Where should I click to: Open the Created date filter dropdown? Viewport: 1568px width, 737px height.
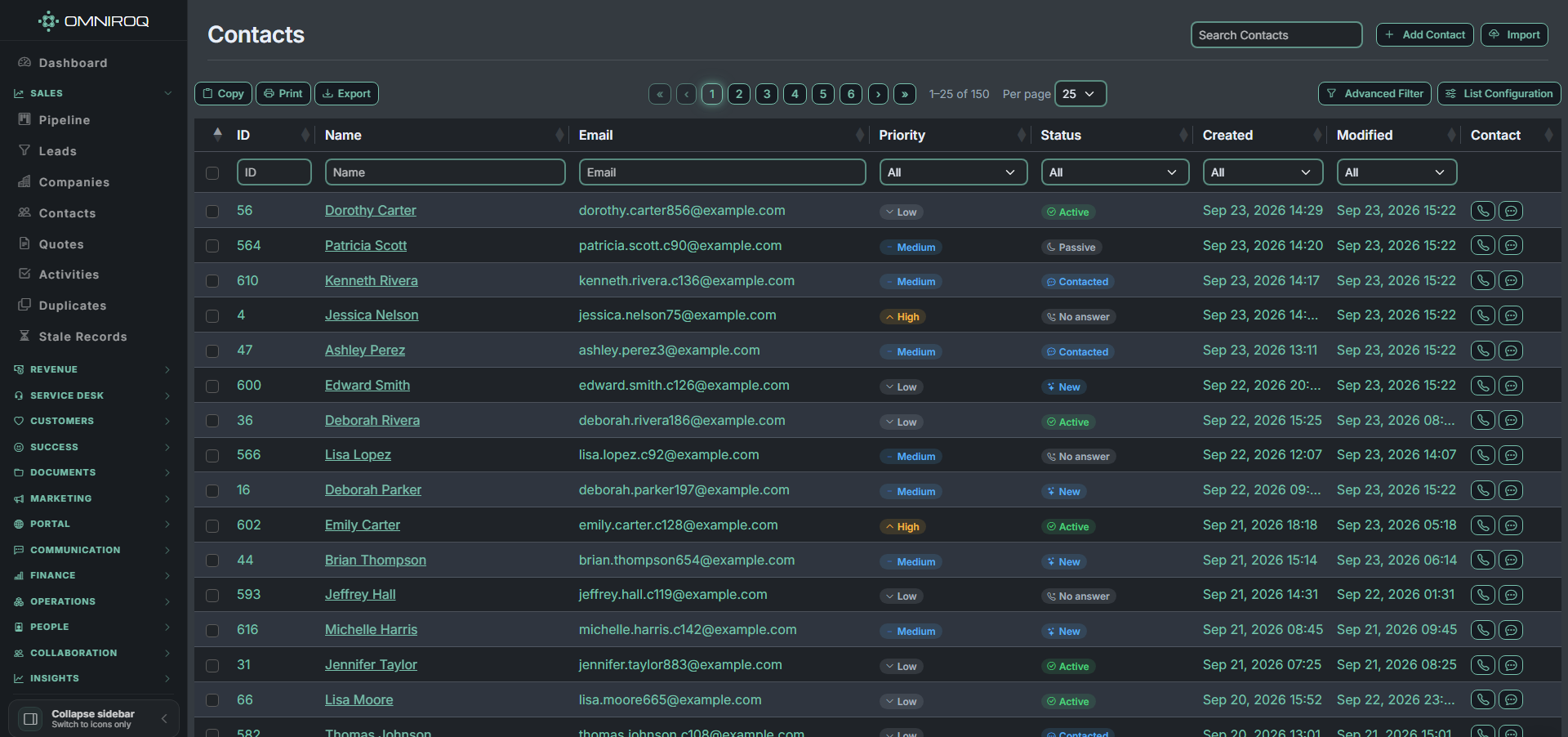(1263, 172)
